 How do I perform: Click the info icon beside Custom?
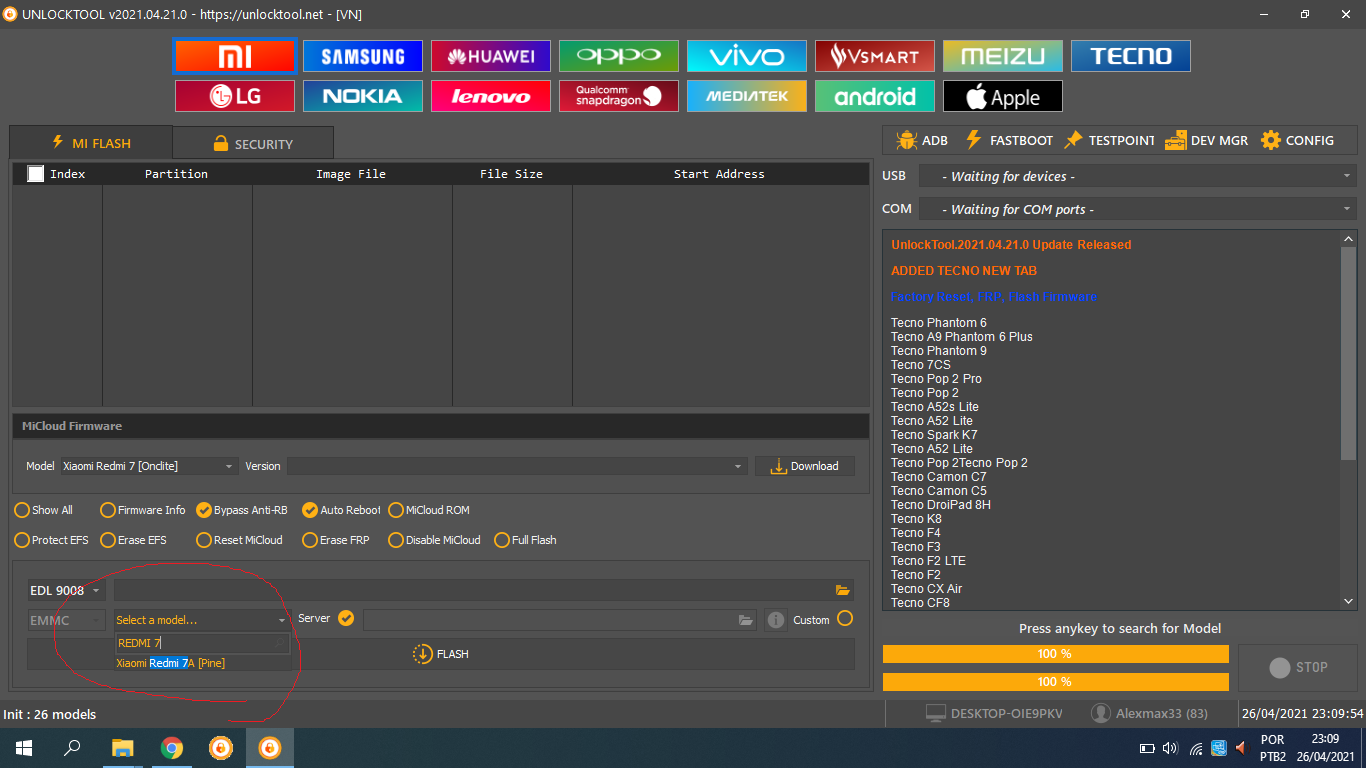point(776,620)
